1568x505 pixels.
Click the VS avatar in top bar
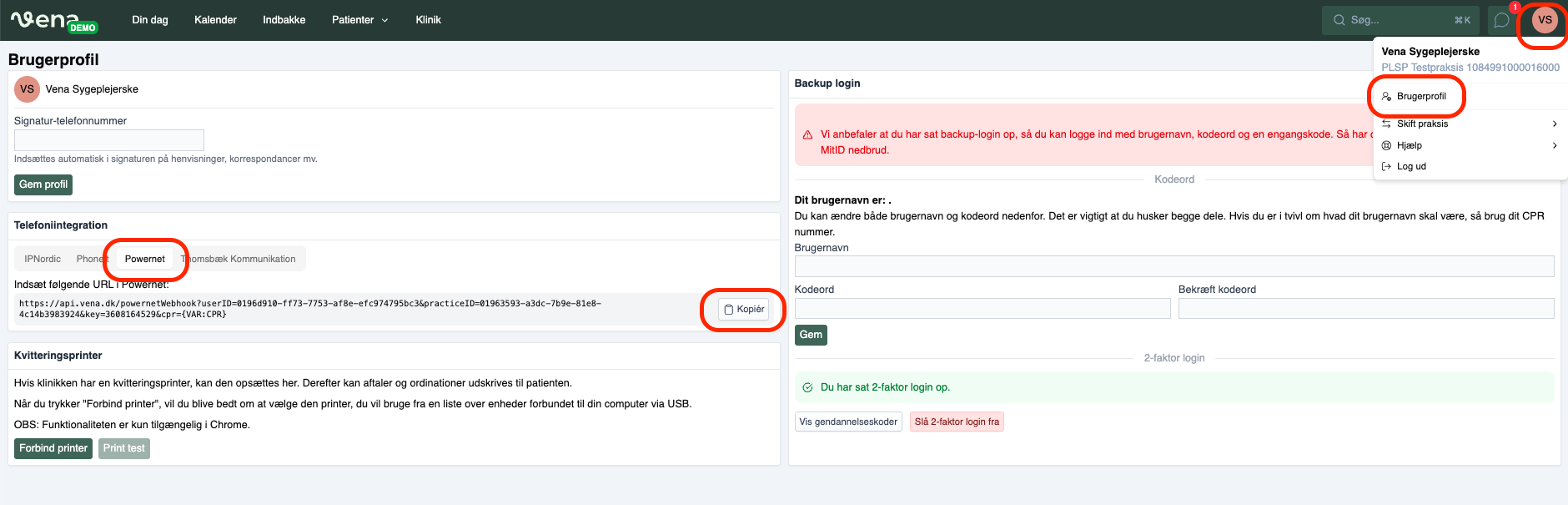point(1545,20)
